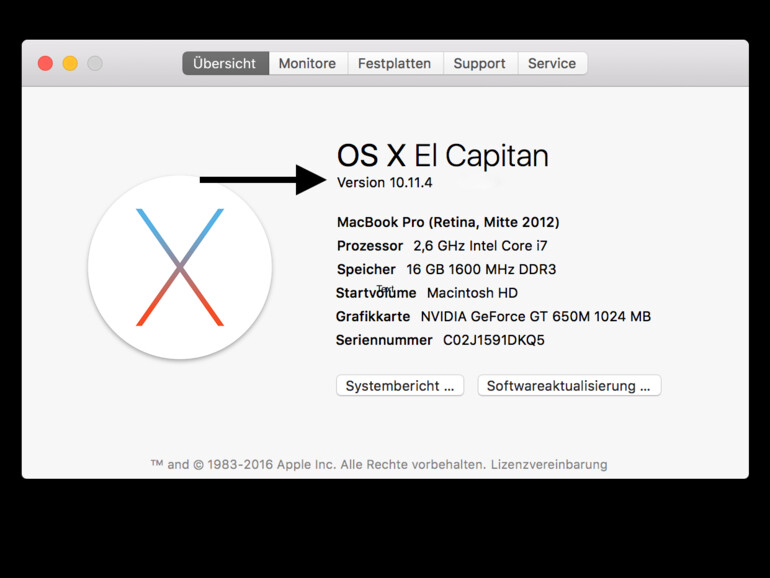Click the disabled gray zoom button
This screenshot has width=770, height=578.
[x=95, y=63]
